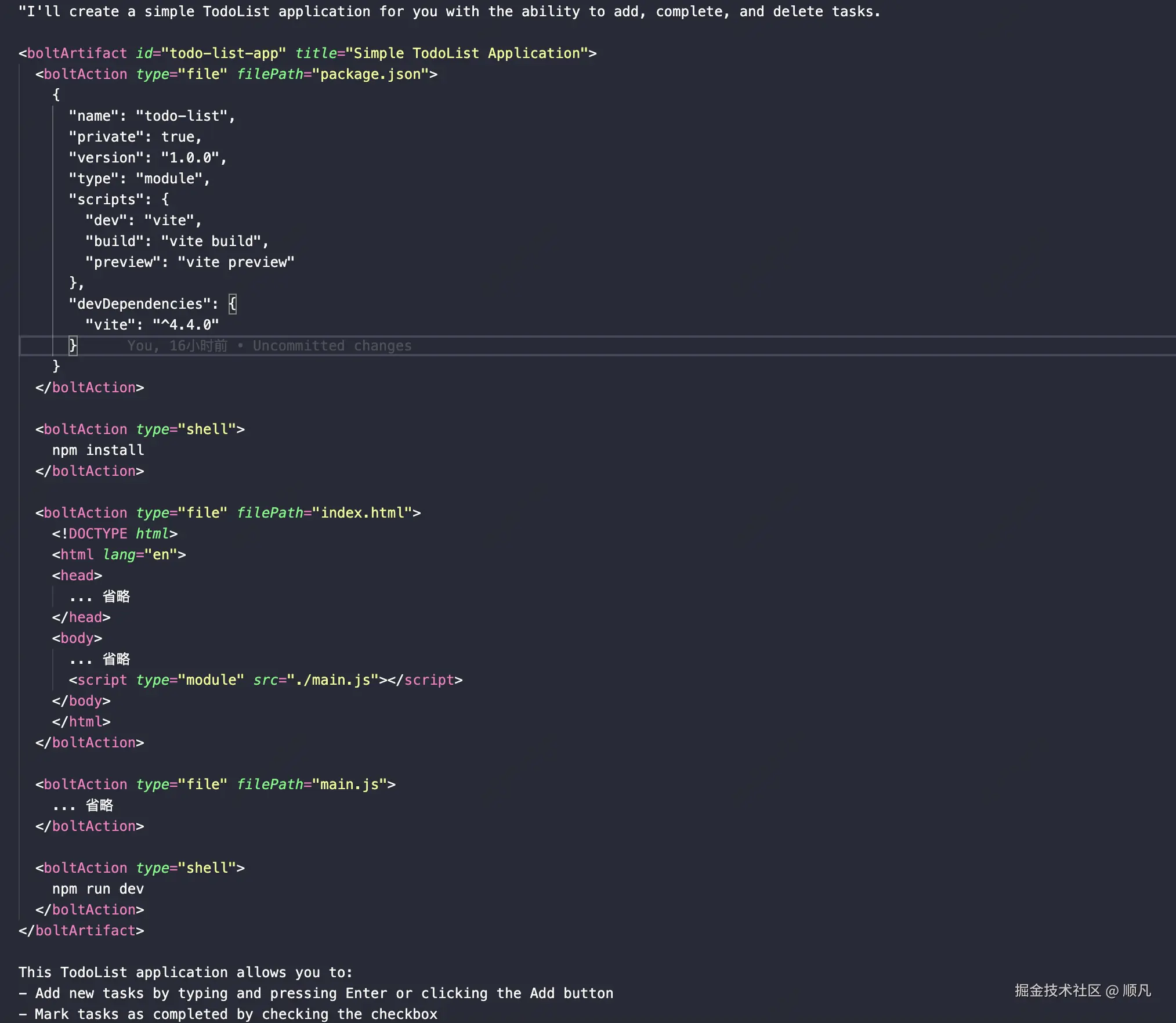
Task: Click the first type="shell" attribute
Action: 186,429
